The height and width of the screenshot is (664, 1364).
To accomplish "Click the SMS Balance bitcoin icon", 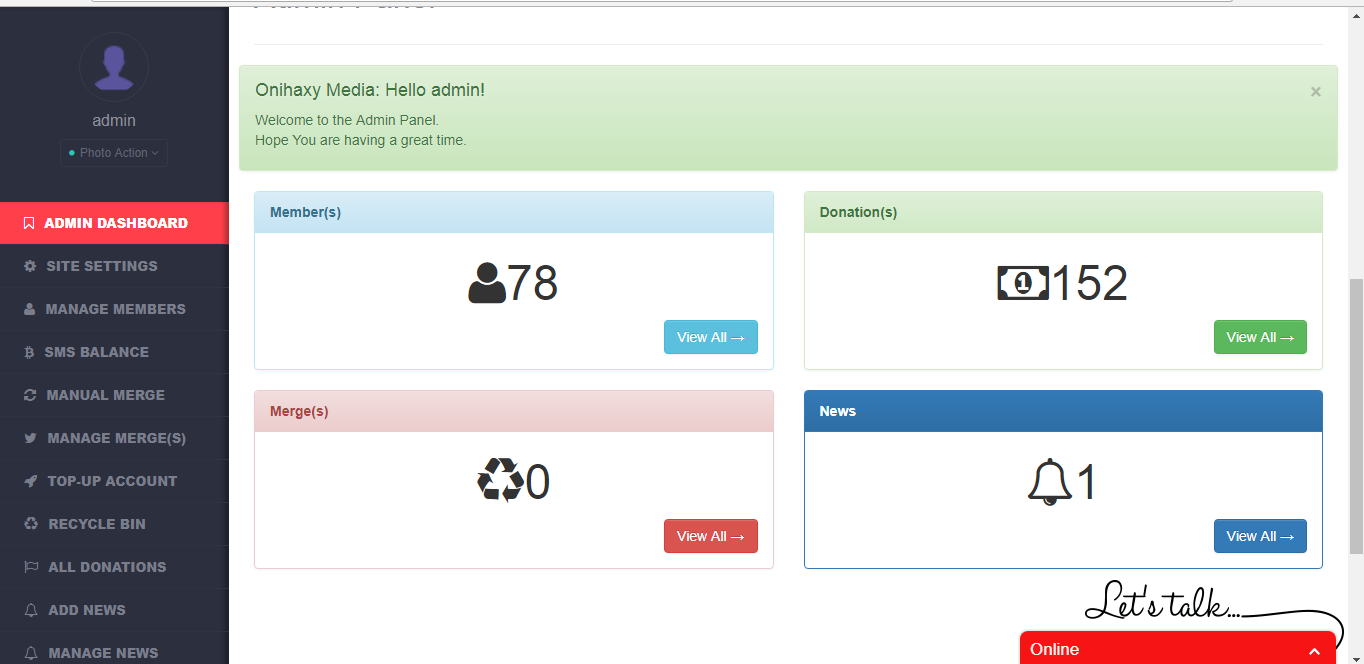I will (x=31, y=351).
